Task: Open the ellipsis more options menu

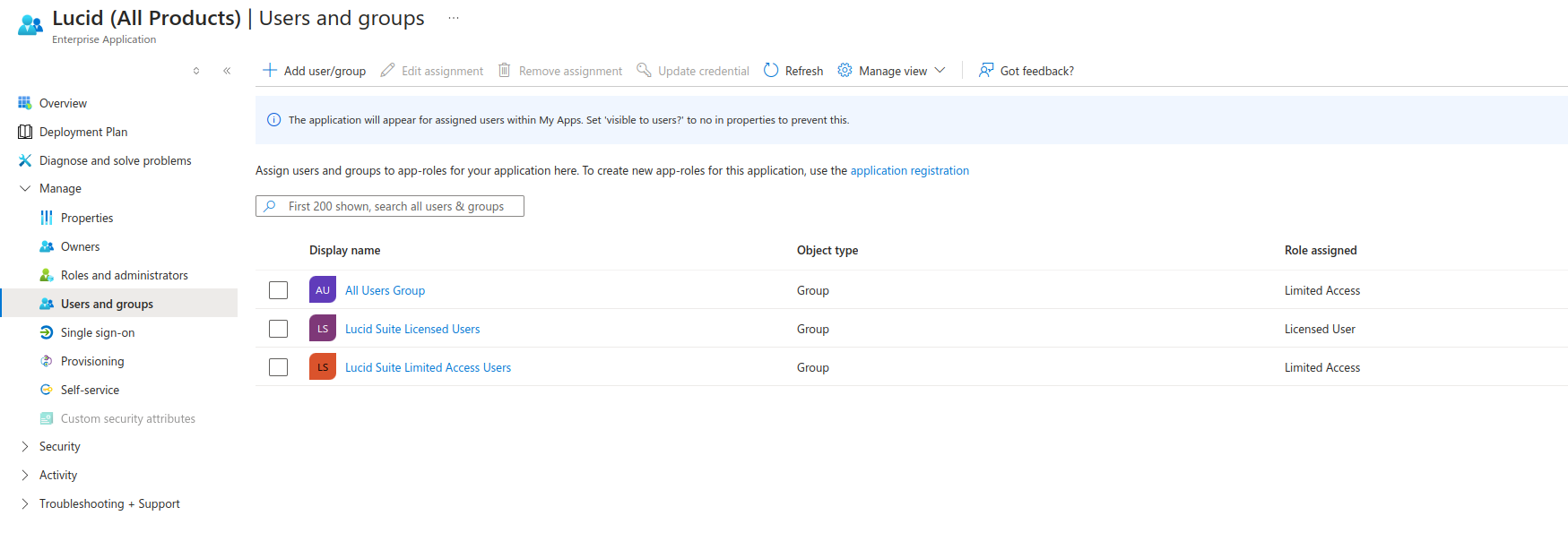Action: (x=454, y=18)
